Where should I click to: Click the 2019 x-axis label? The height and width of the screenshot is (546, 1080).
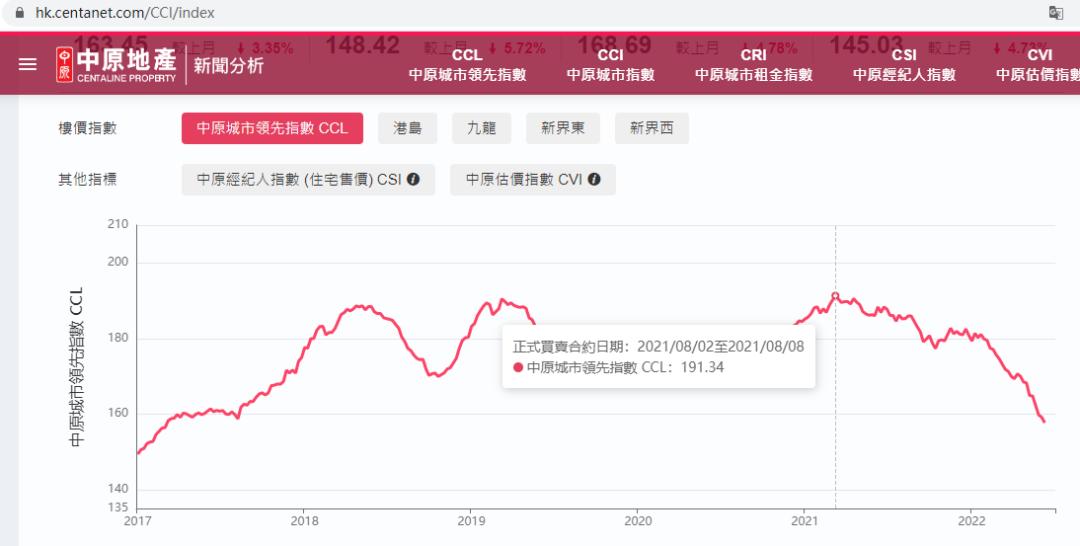[x=471, y=521]
